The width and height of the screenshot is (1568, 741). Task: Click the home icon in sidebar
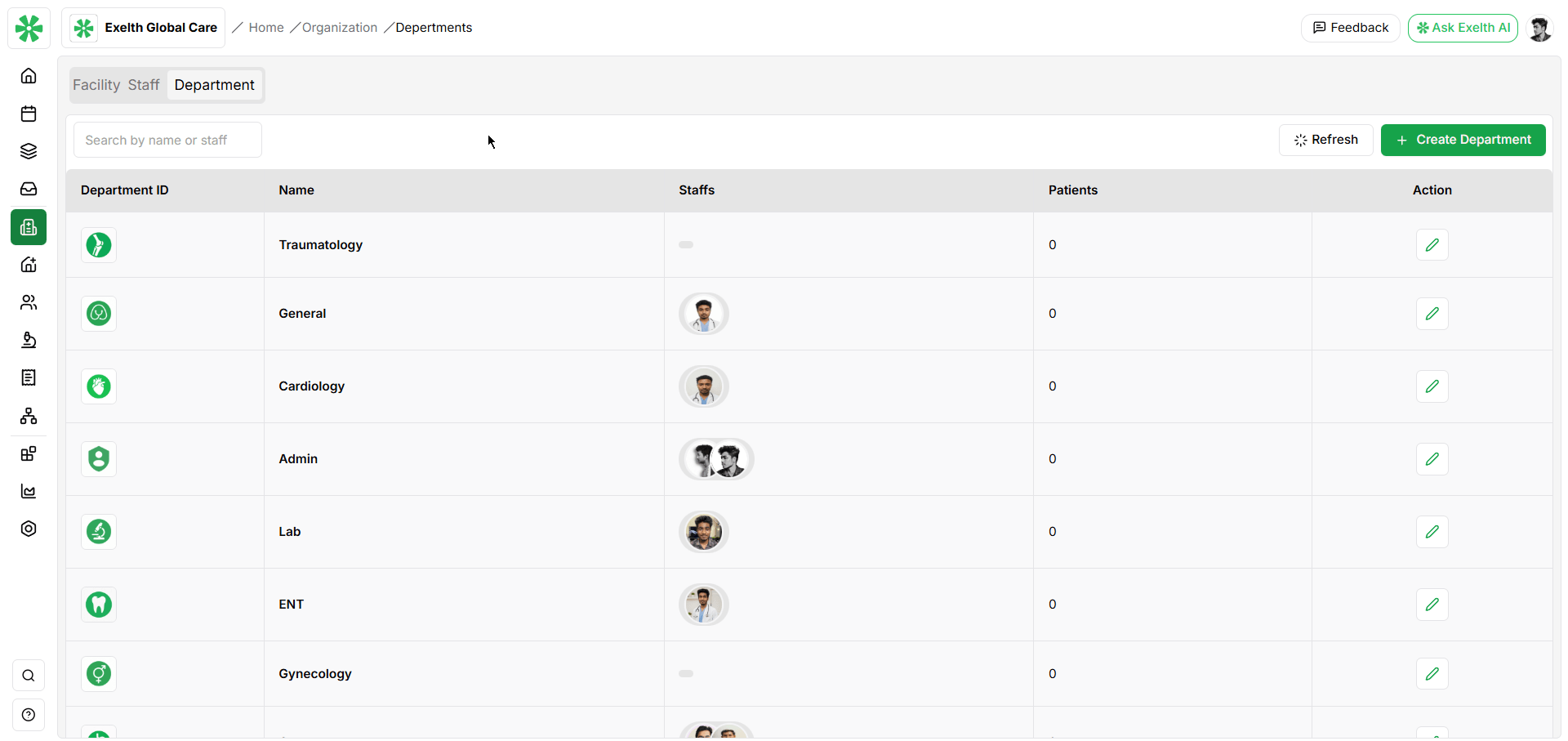point(29,76)
